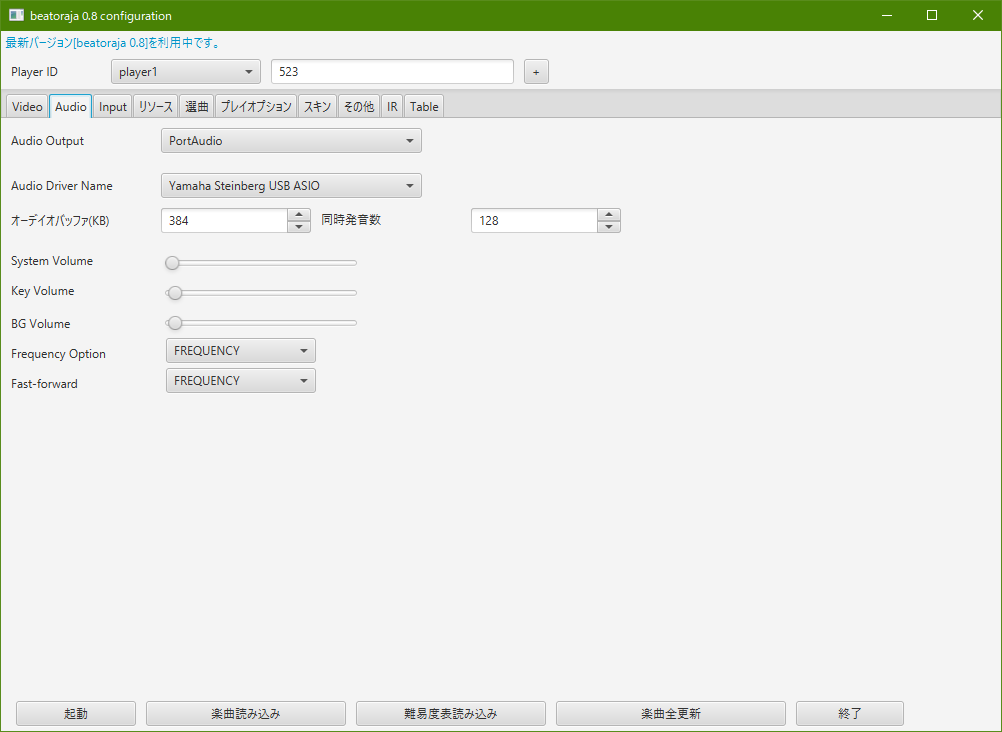This screenshot has width=1002, height=732.
Task: Click the 同時発音数 field showing 128
Action: click(534, 221)
